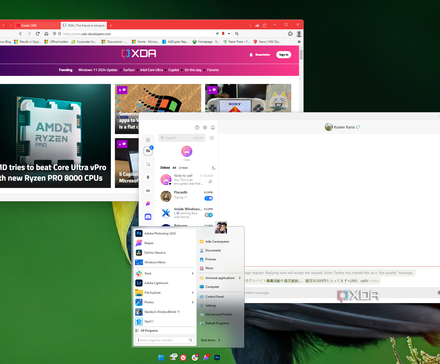Open Start11 from the Start menu

(x=164, y=322)
